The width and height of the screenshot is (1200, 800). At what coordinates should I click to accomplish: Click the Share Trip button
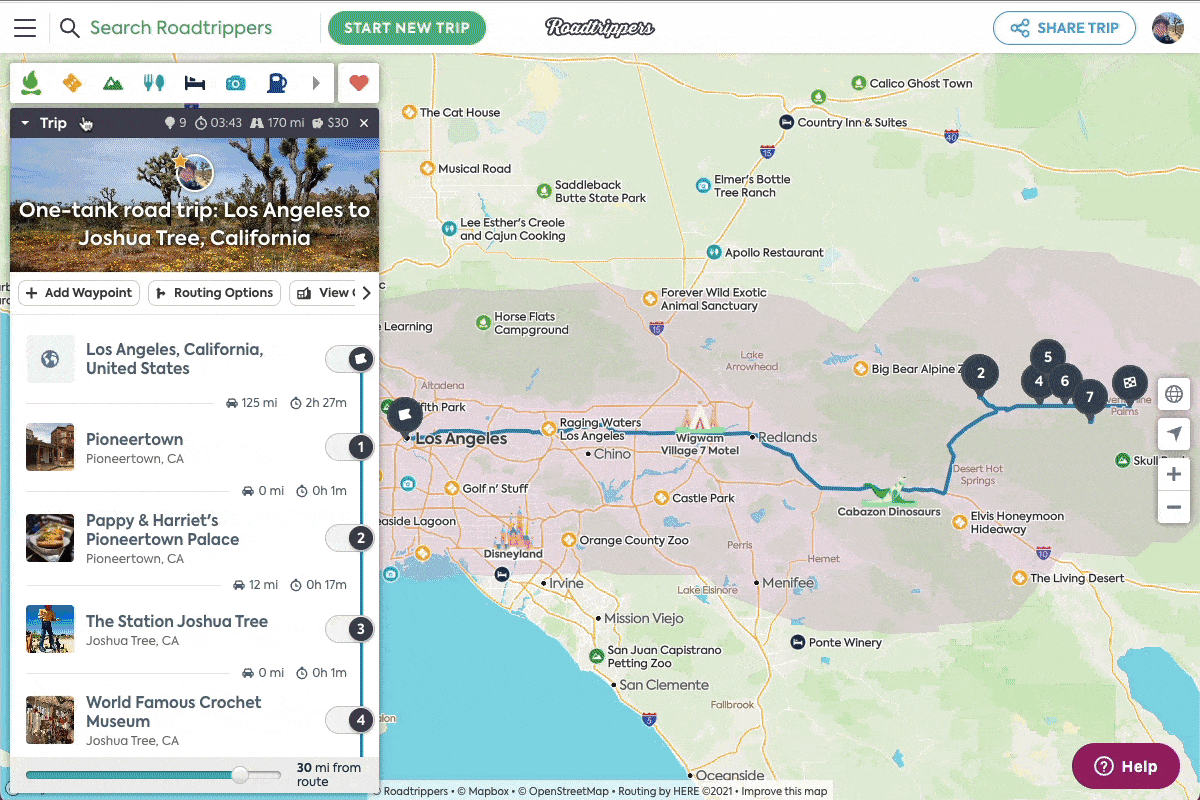(1064, 28)
